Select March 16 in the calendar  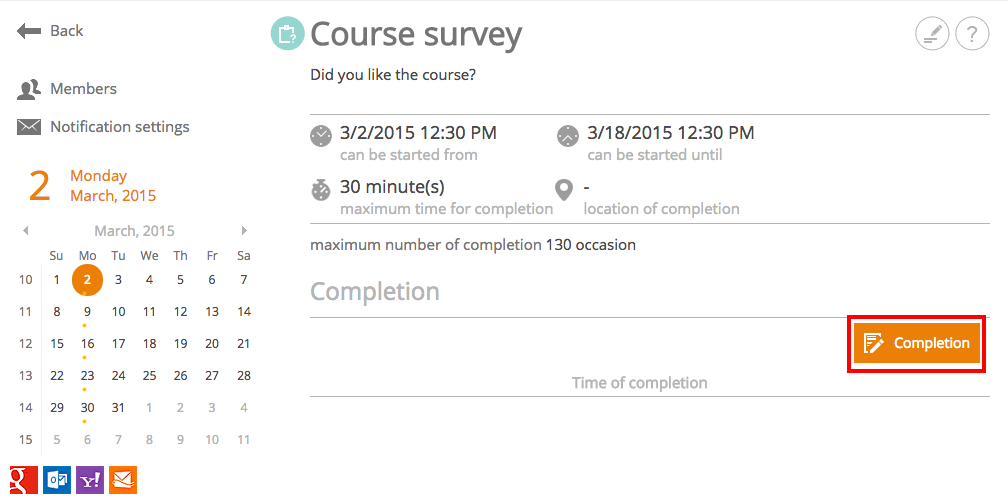tap(87, 344)
